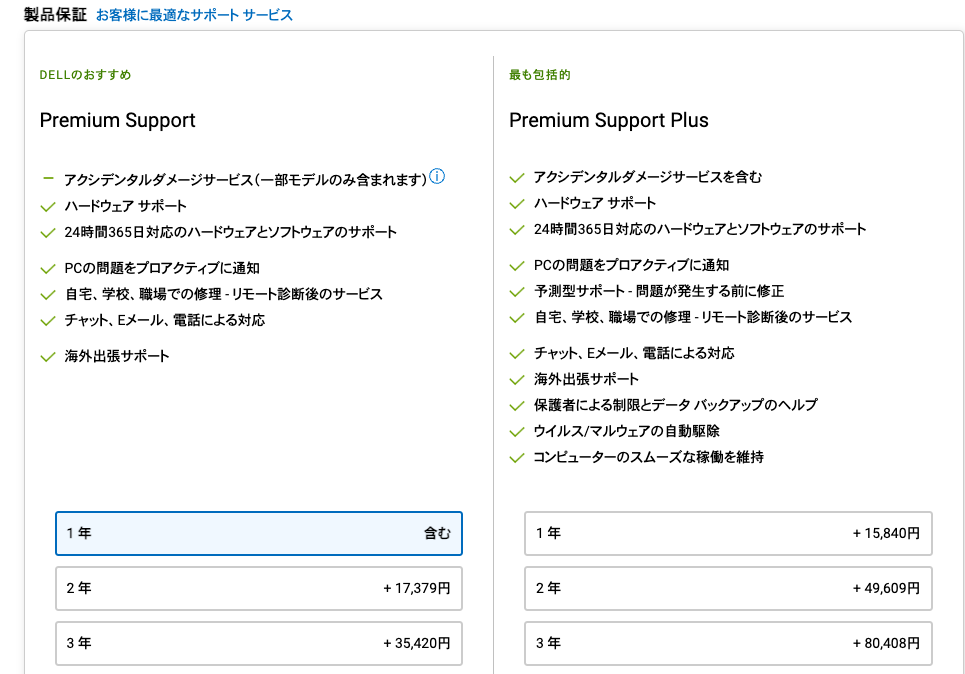The width and height of the screenshot is (965, 674).
Task: Choose Premium Support Plus 3年 +80,408円
Action: tap(728, 643)
